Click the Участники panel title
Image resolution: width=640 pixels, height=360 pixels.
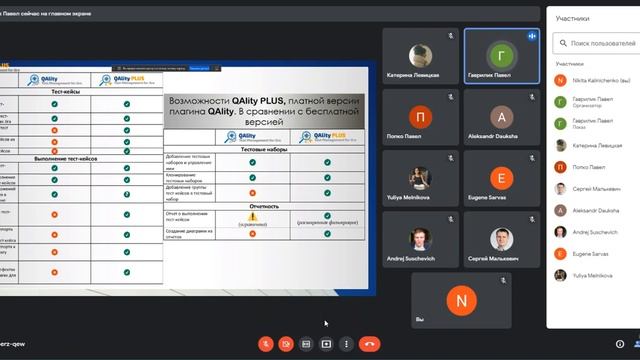pyautogui.click(x=572, y=19)
